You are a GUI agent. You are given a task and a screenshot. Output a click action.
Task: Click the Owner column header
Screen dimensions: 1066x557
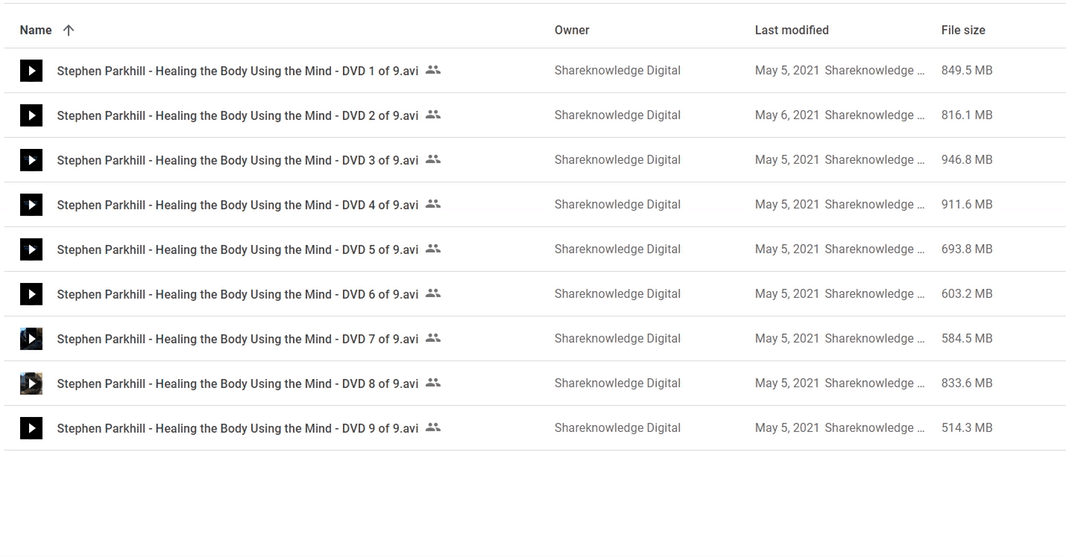coord(572,30)
